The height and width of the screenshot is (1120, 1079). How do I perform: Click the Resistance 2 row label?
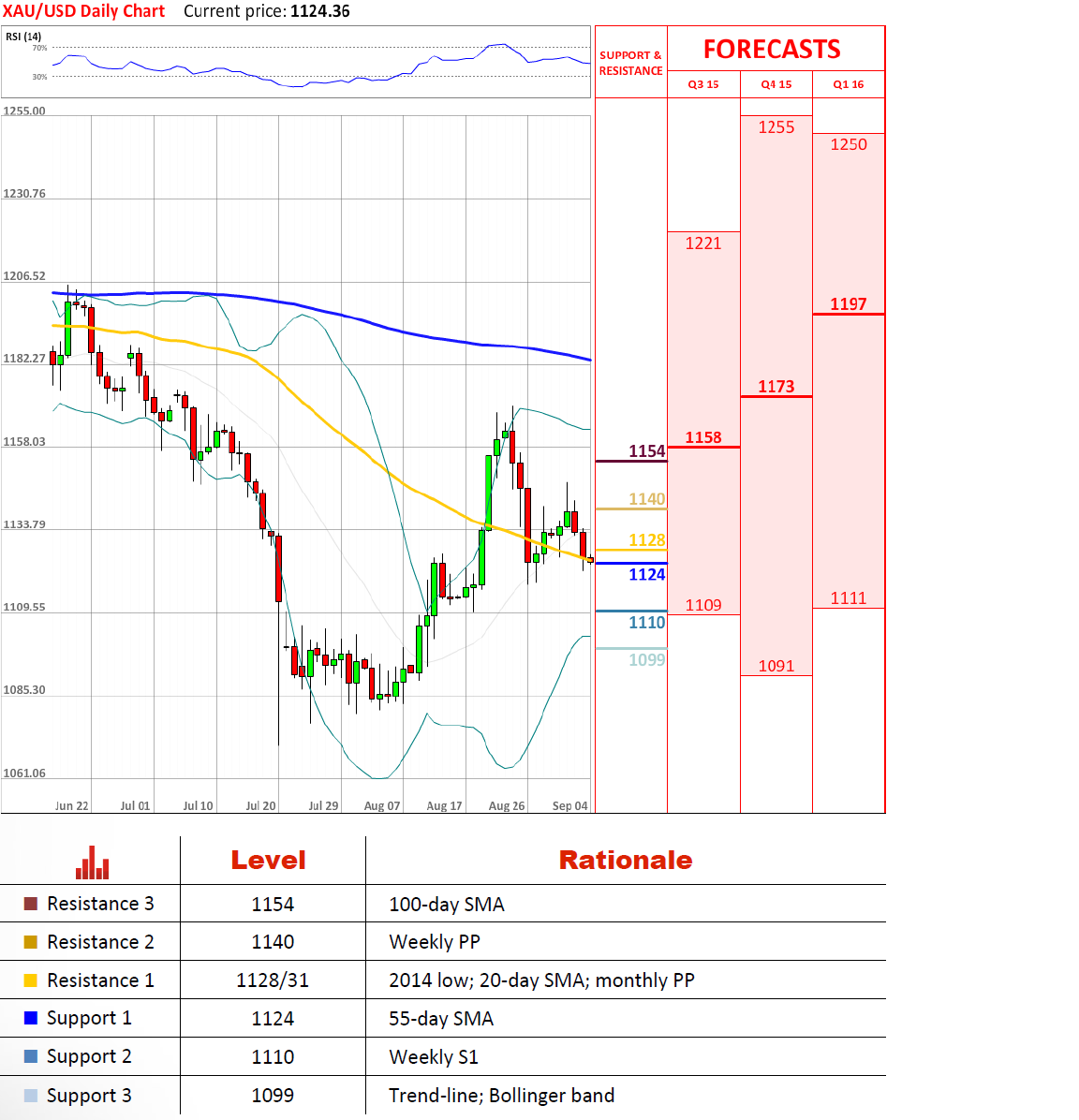click(x=101, y=942)
